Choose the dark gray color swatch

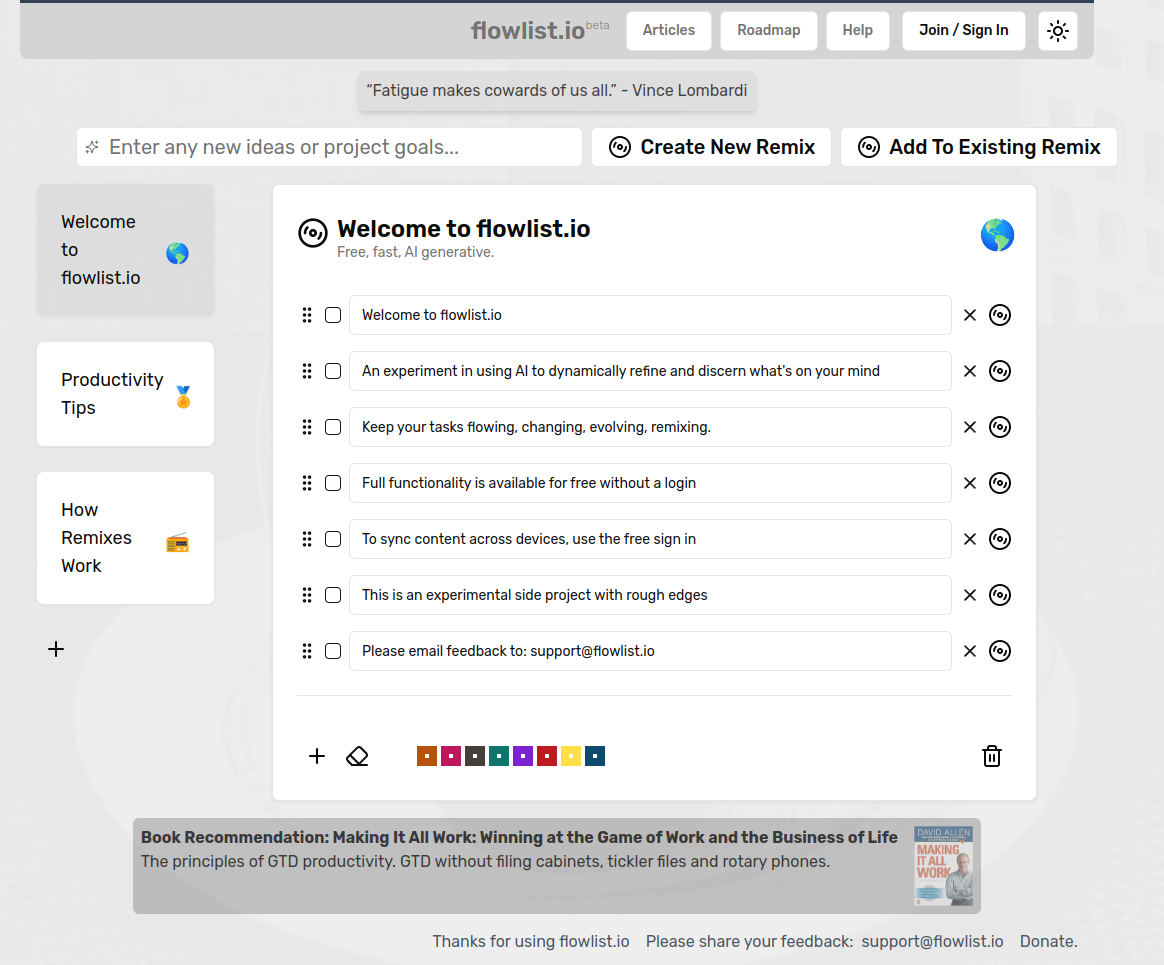(475, 756)
